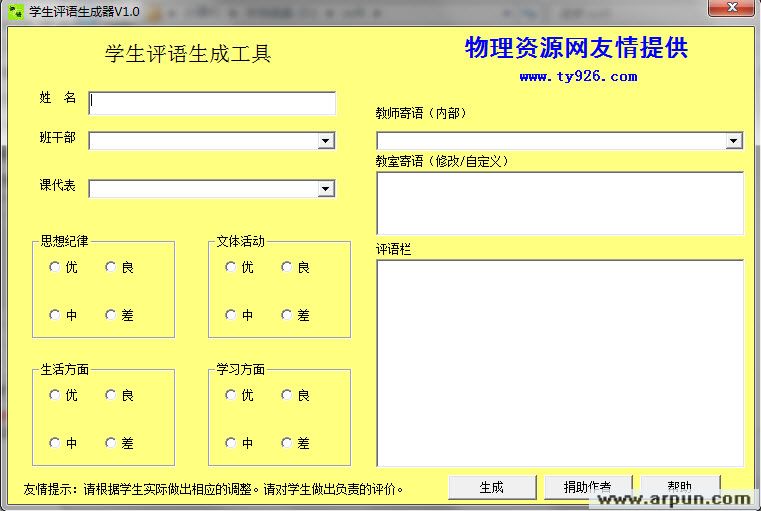Open the 帮助 button
The height and width of the screenshot is (511, 761).
point(680,485)
